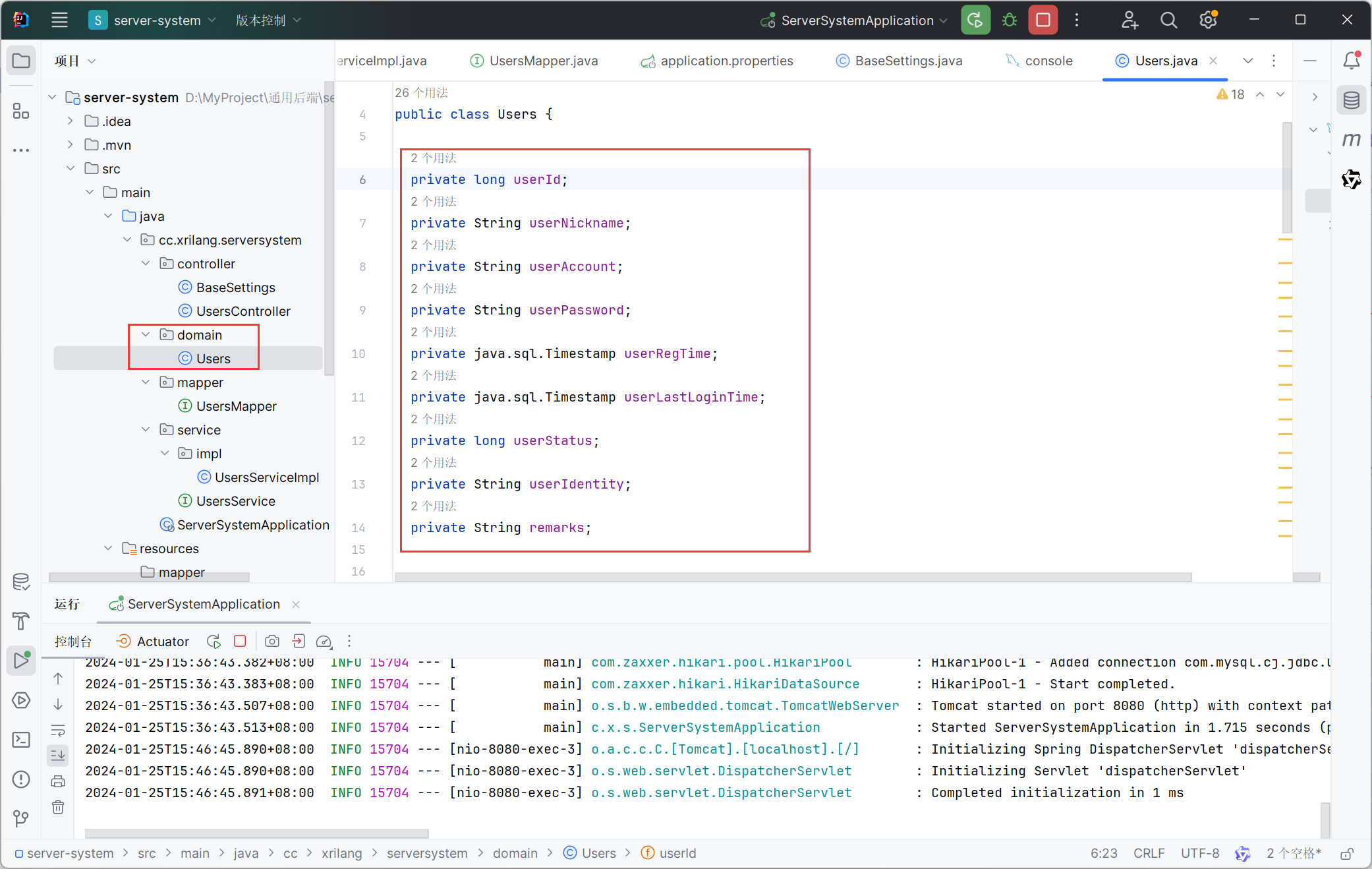Select the 控制台 console tab

click(73, 642)
